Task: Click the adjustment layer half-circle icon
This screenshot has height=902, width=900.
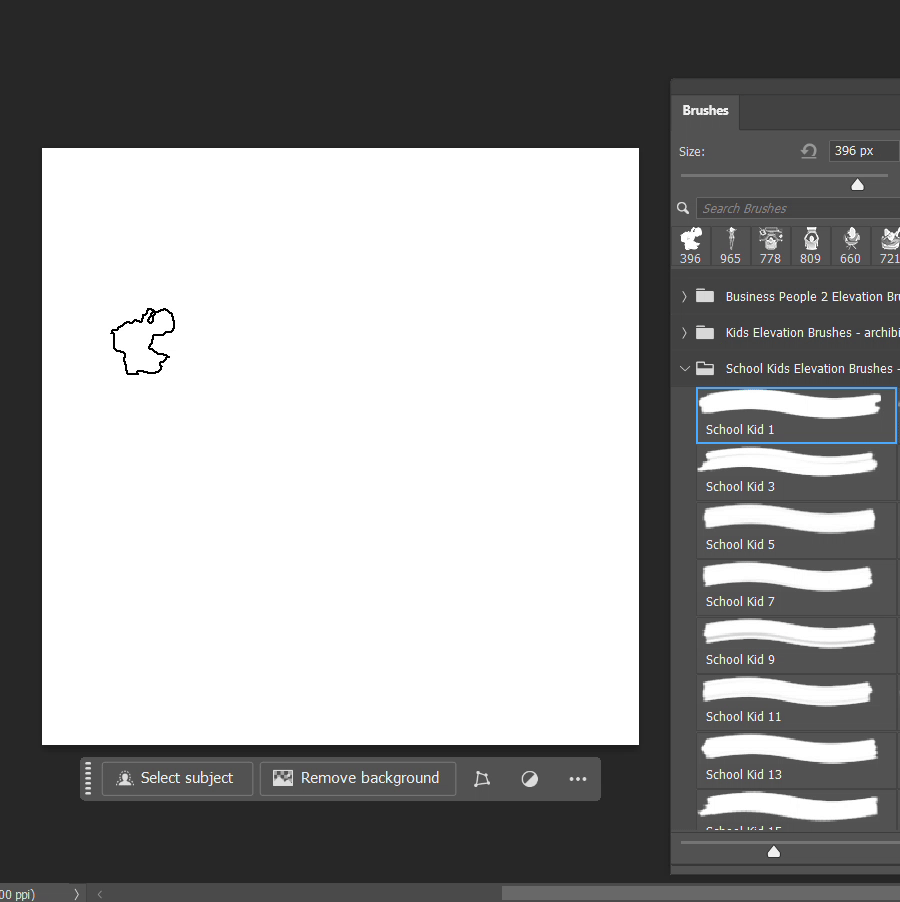Action: (530, 779)
